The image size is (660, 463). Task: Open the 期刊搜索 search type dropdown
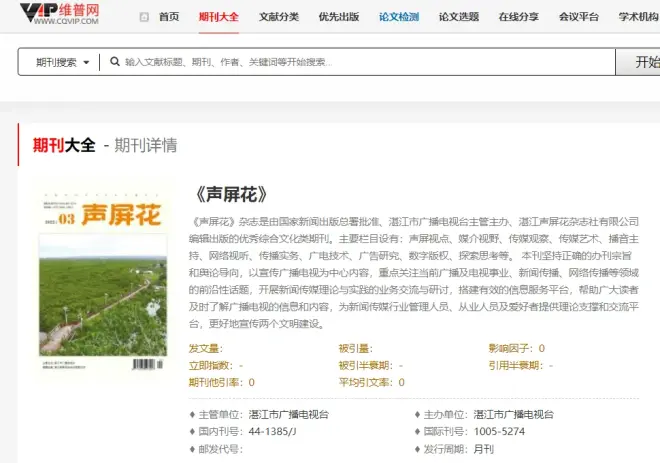tap(63, 62)
